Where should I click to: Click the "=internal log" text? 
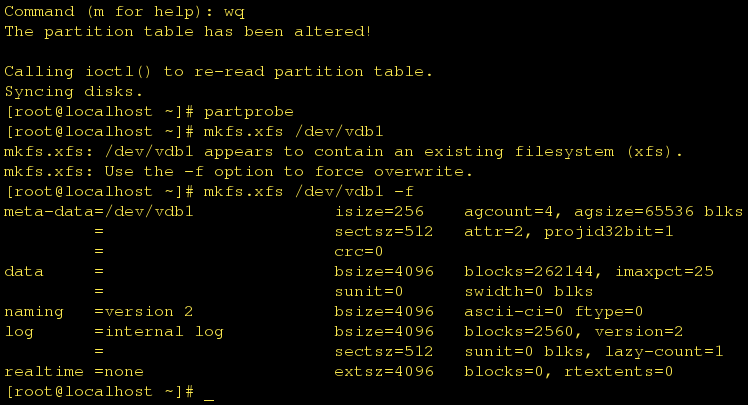pos(159,331)
